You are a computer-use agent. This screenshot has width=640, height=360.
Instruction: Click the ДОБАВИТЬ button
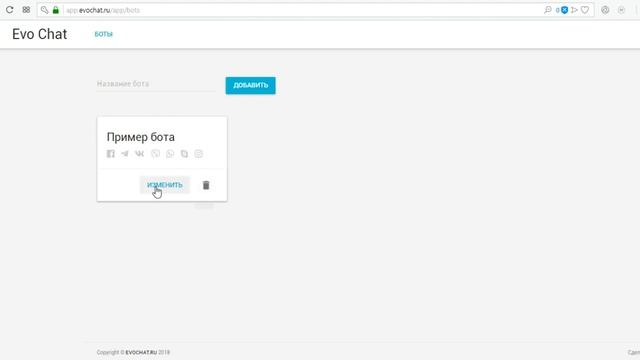click(251, 85)
